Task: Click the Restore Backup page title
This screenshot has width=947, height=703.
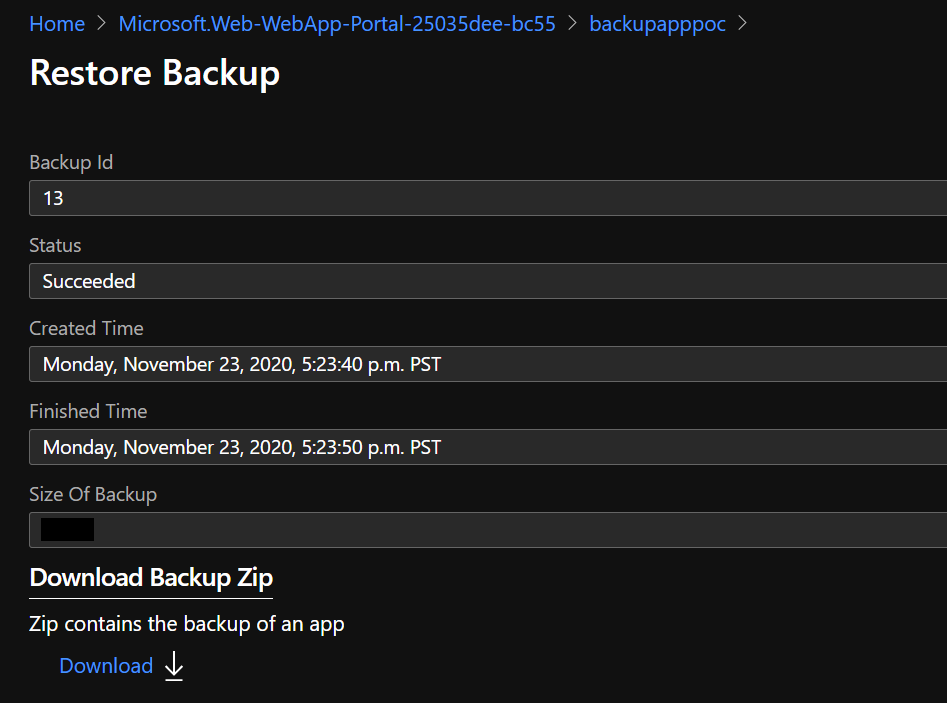Action: click(154, 72)
